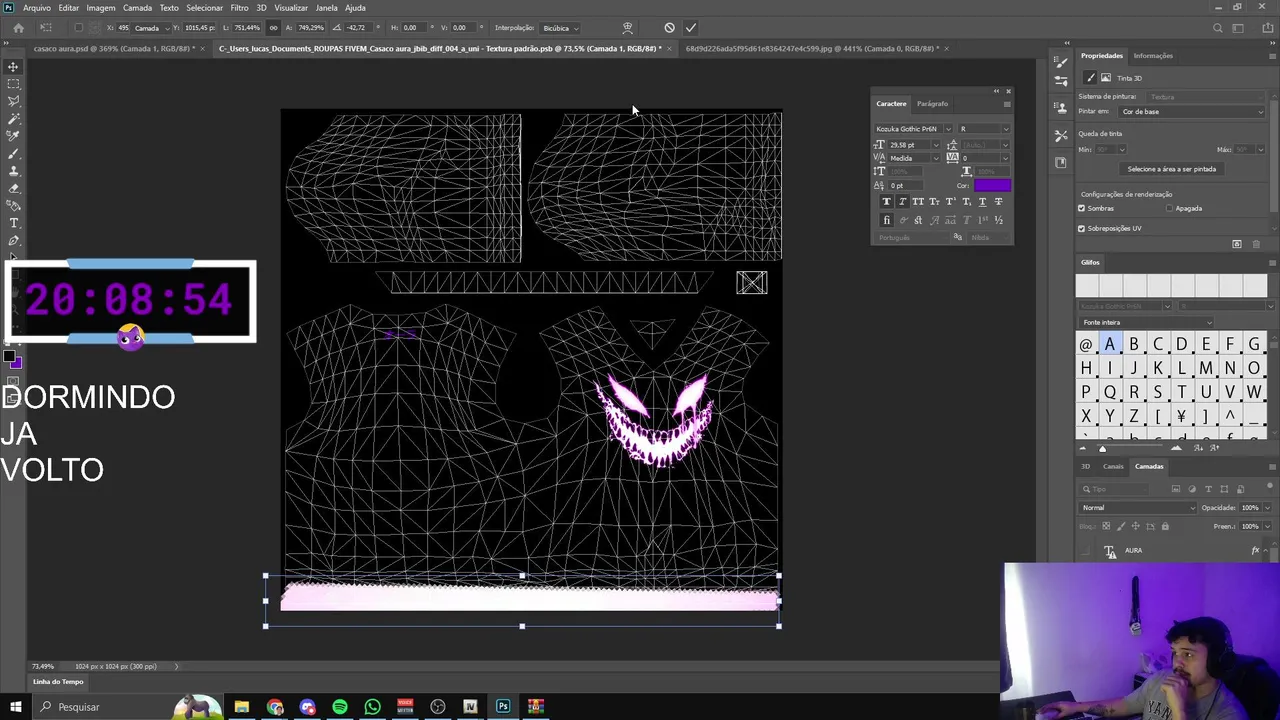Select the Horizontal Type tool
Screen dimensions: 1280x720
click(13, 223)
